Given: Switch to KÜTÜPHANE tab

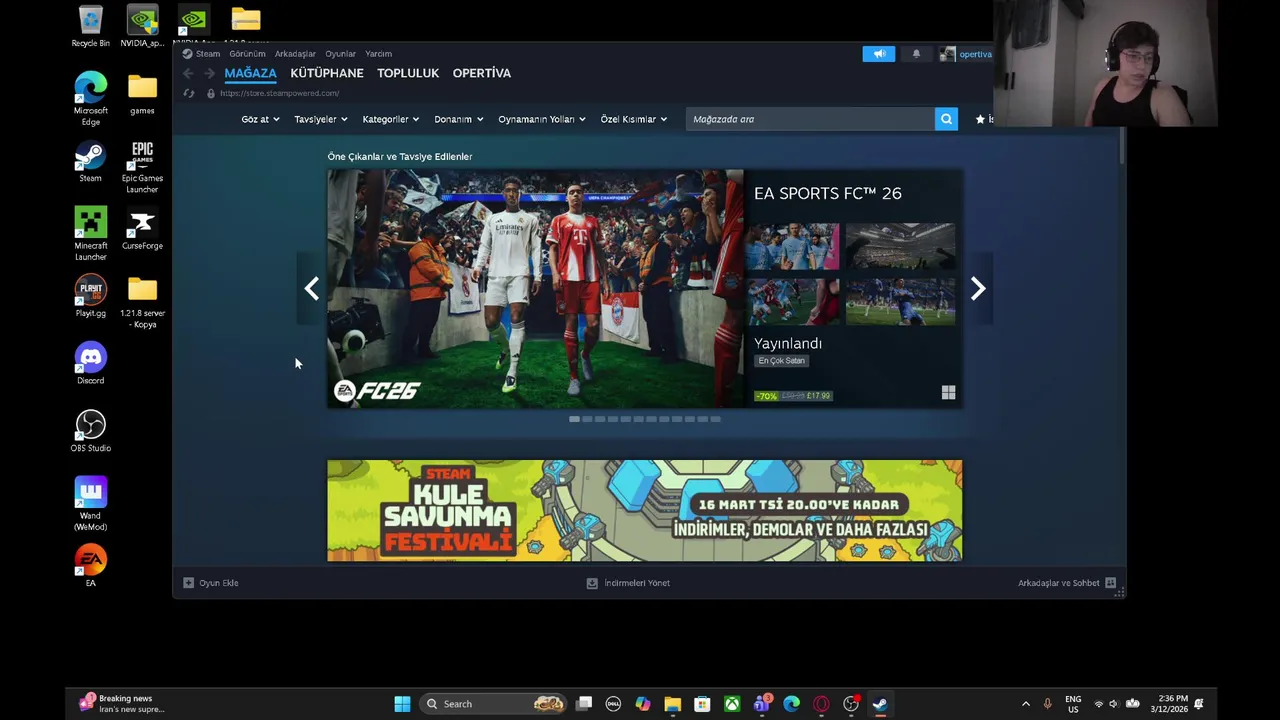Looking at the screenshot, I should (327, 73).
